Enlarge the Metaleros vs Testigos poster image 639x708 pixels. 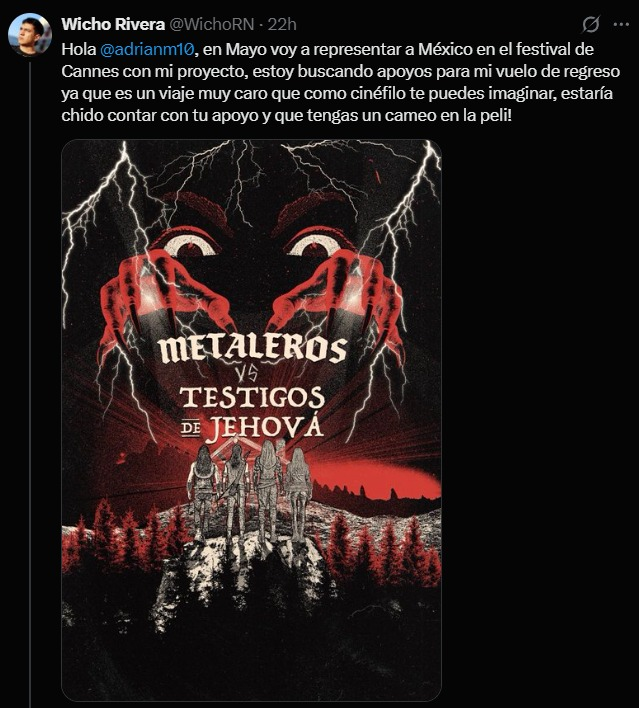(251, 420)
